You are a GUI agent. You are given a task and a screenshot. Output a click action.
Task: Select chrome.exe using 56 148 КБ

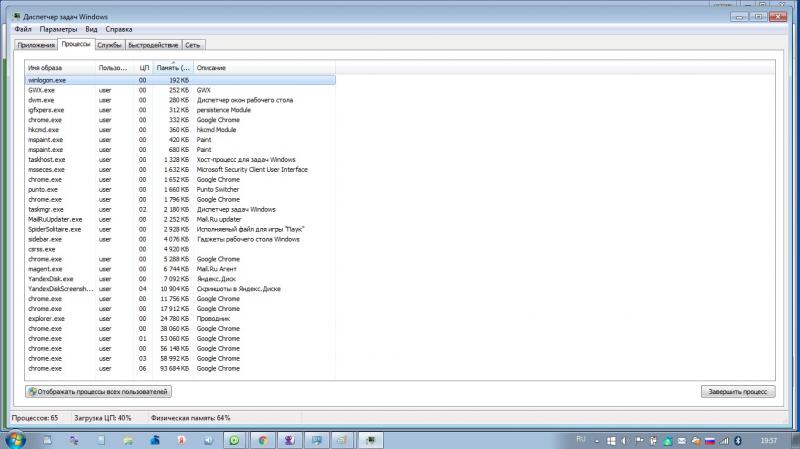pos(180,349)
